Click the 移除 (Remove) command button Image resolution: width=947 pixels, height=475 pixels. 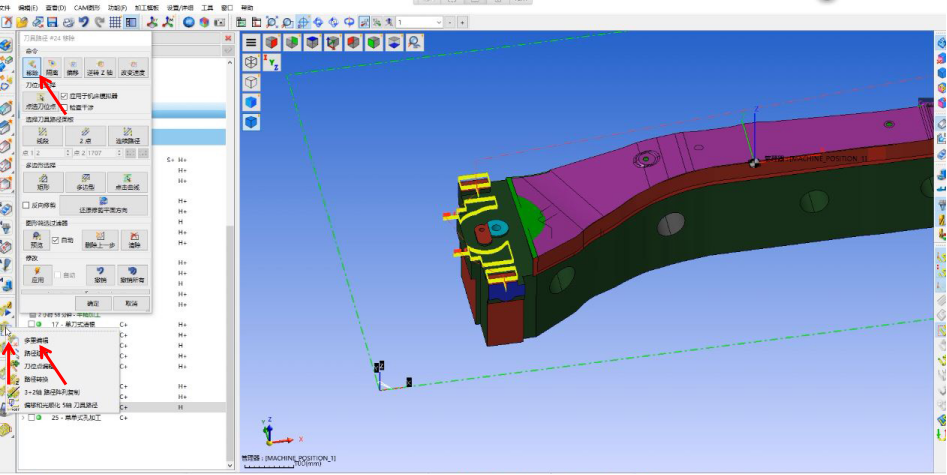pyautogui.click(x=31, y=67)
